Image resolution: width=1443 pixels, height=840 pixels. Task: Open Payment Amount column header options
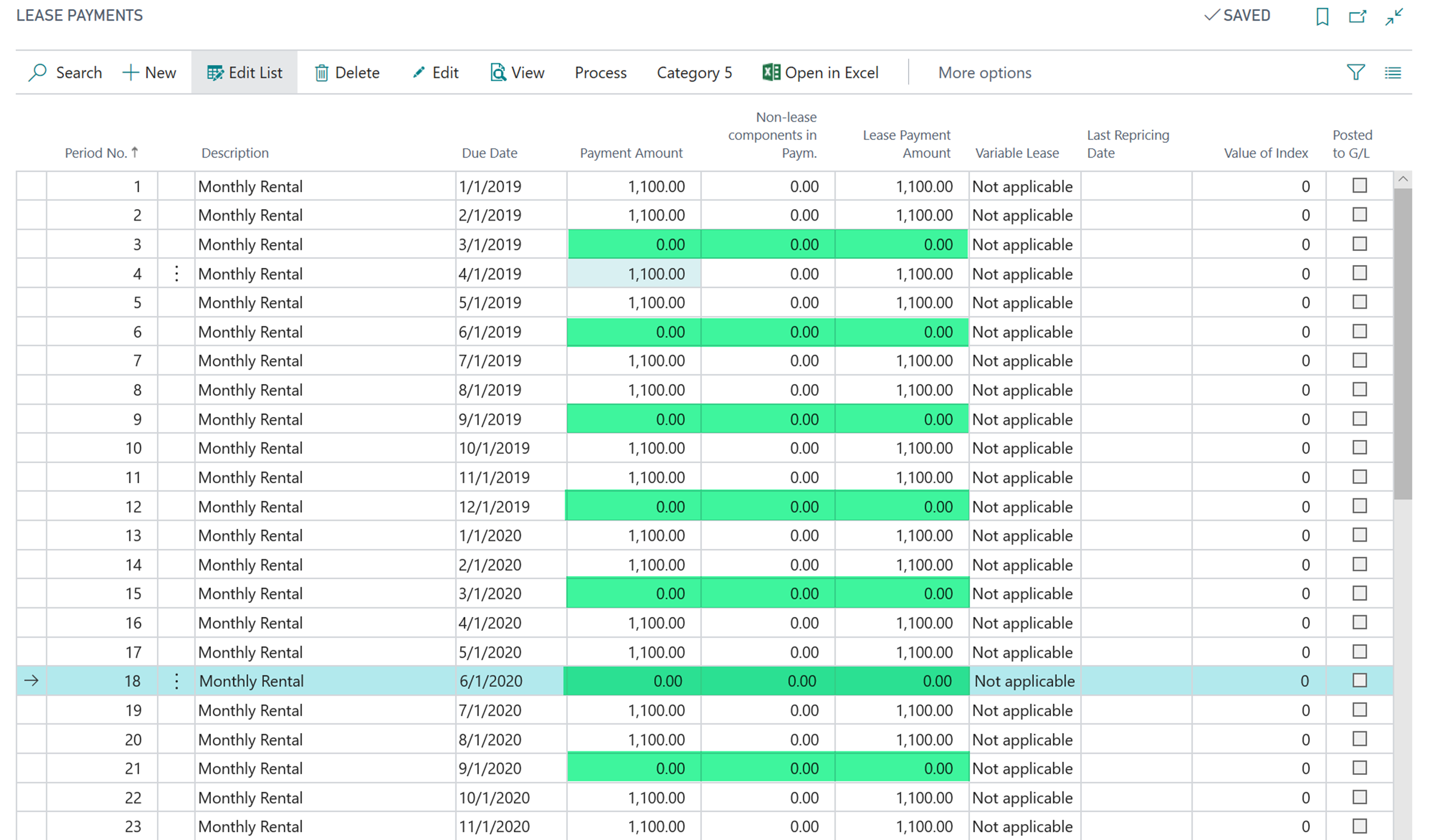631,153
